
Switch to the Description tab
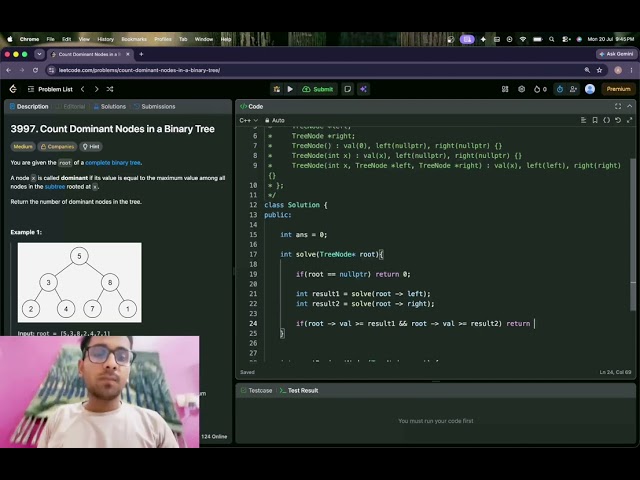(29, 107)
